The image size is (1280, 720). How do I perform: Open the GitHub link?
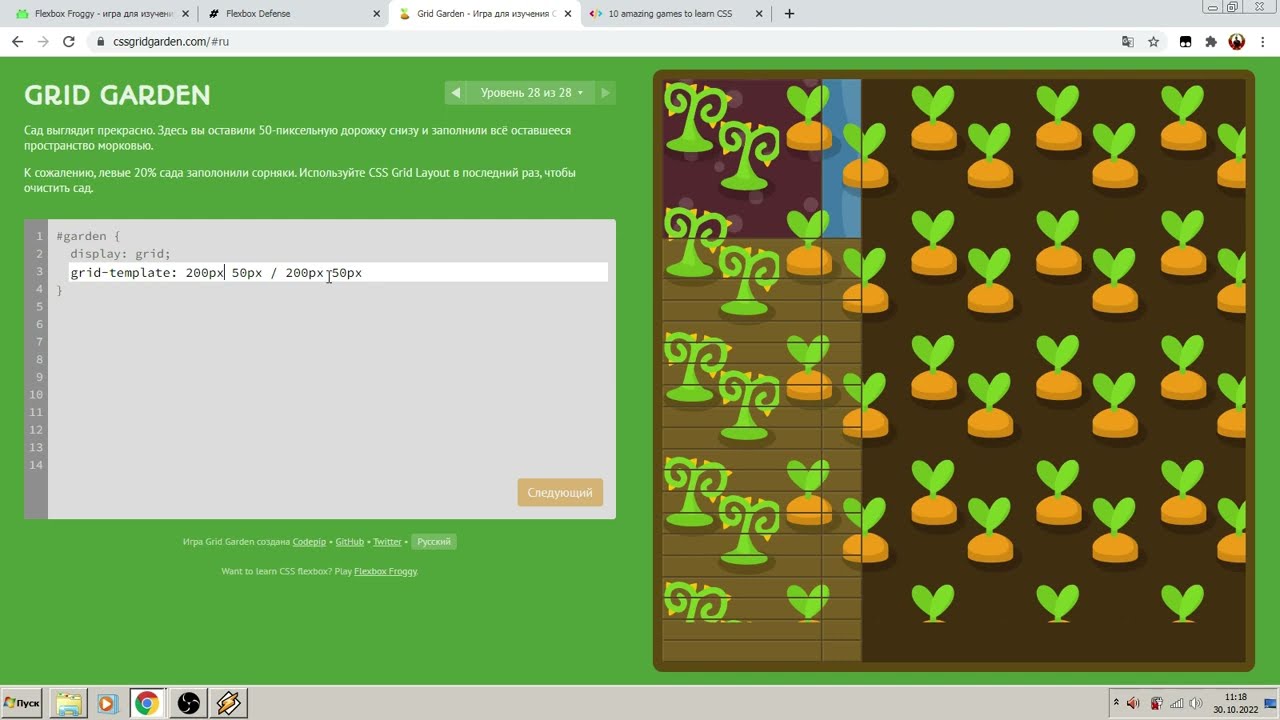point(349,542)
